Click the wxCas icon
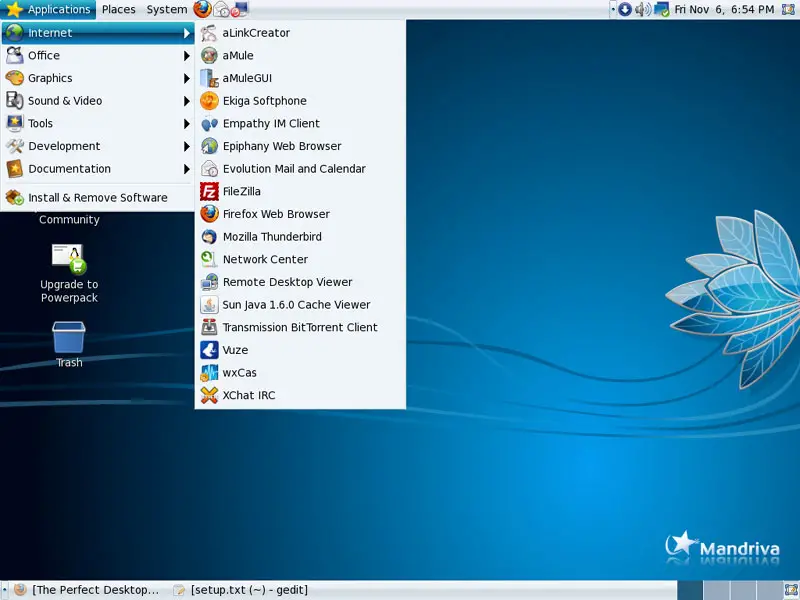The width and height of the screenshot is (800, 600). click(209, 372)
